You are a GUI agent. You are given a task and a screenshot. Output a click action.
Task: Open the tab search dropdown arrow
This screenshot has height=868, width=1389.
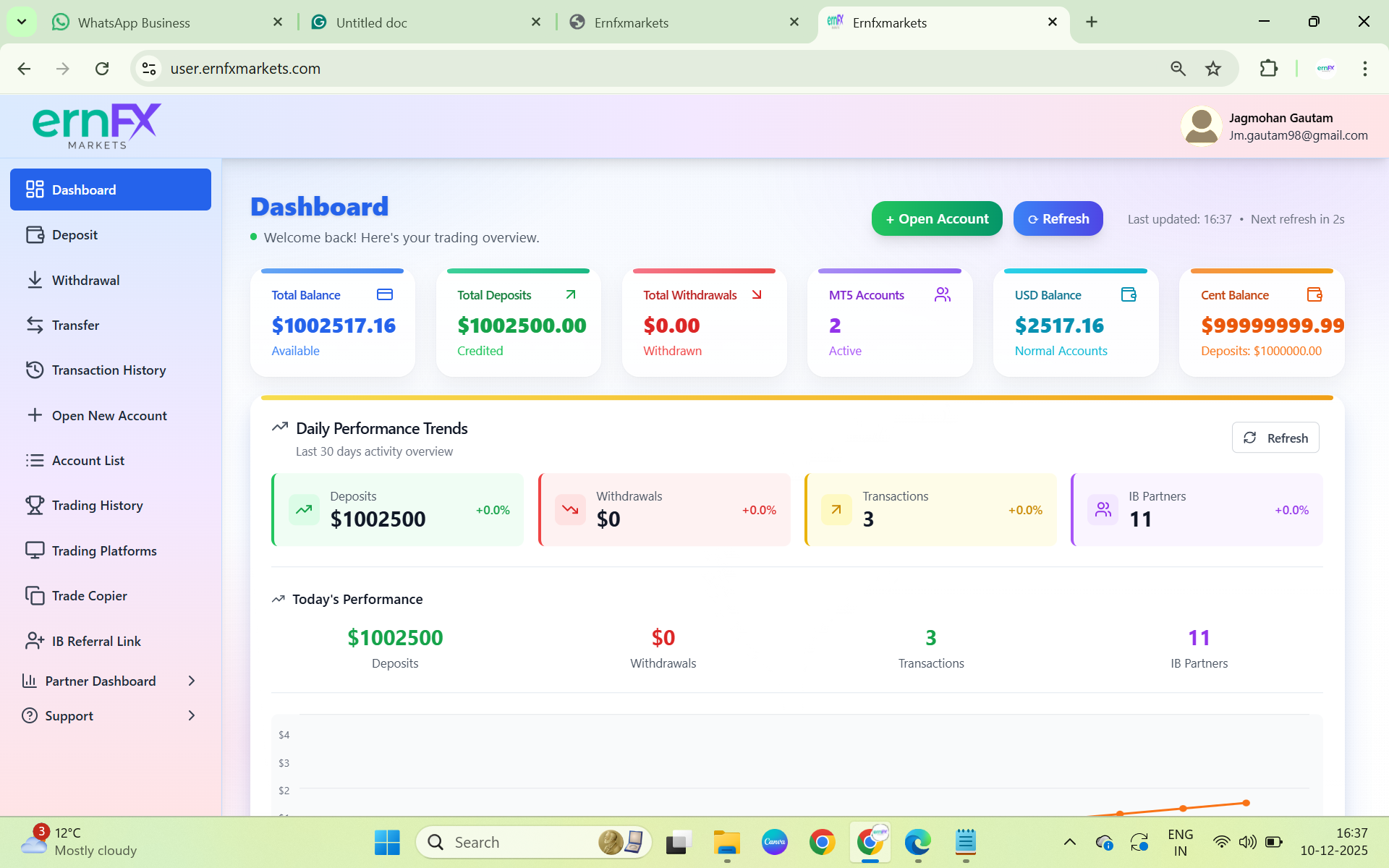[x=22, y=22]
